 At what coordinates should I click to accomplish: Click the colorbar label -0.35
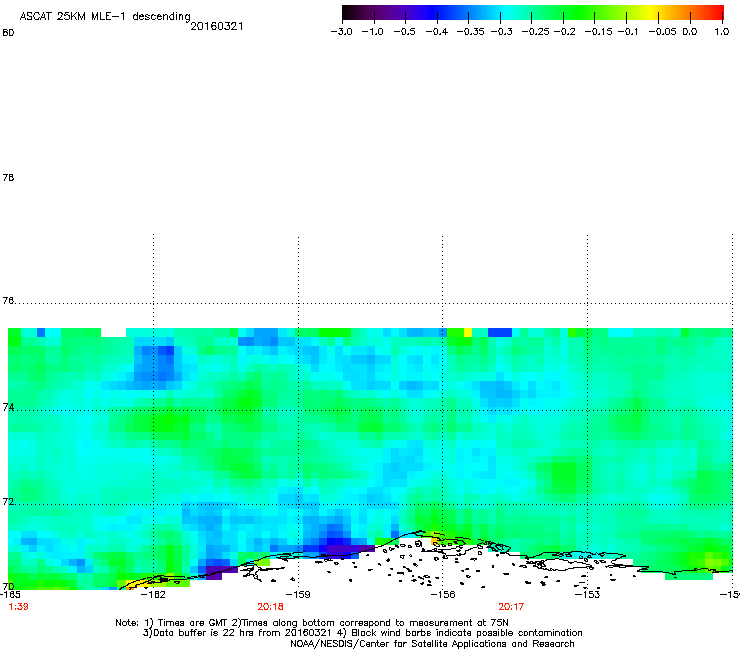470,32
